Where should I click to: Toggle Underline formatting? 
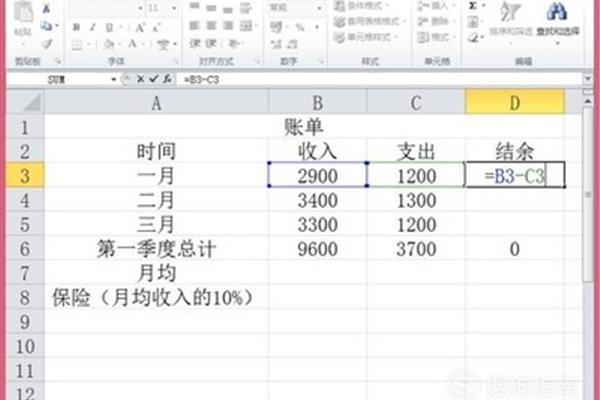coord(109,28)
